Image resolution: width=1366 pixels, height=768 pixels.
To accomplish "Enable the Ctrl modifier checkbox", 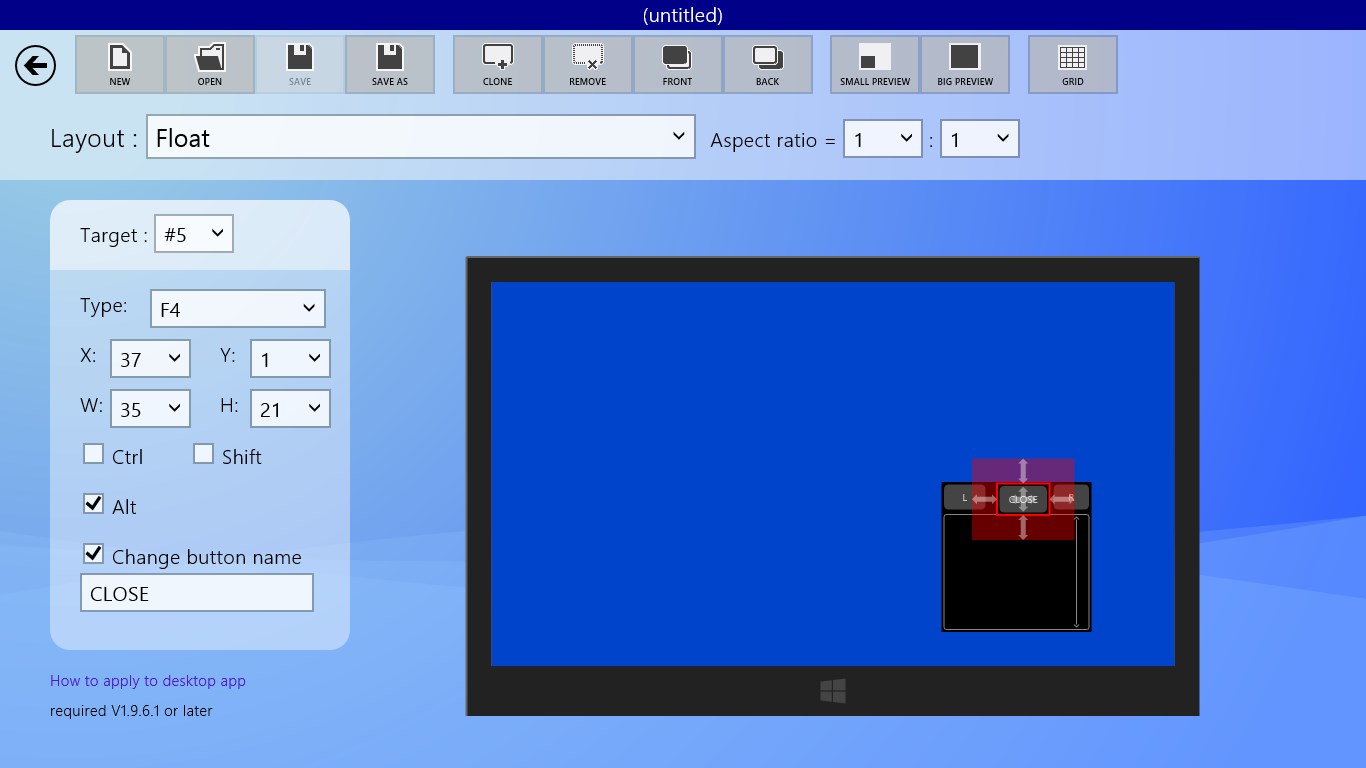I will click(94, 455).
